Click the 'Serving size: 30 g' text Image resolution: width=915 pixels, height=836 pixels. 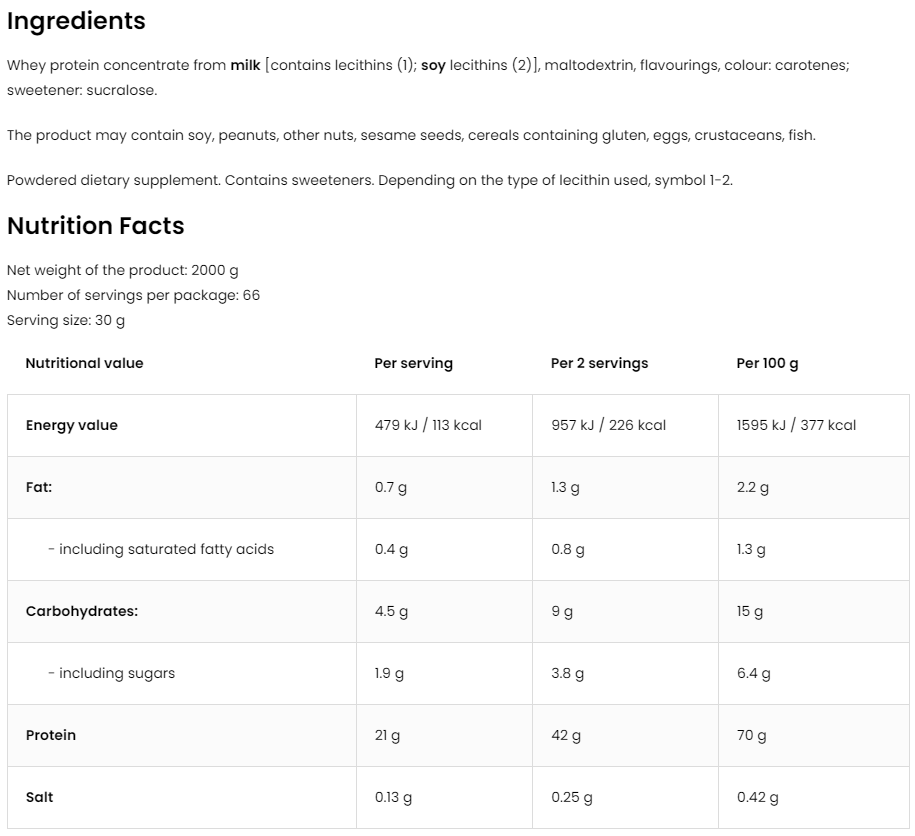[x=66, y=321]
